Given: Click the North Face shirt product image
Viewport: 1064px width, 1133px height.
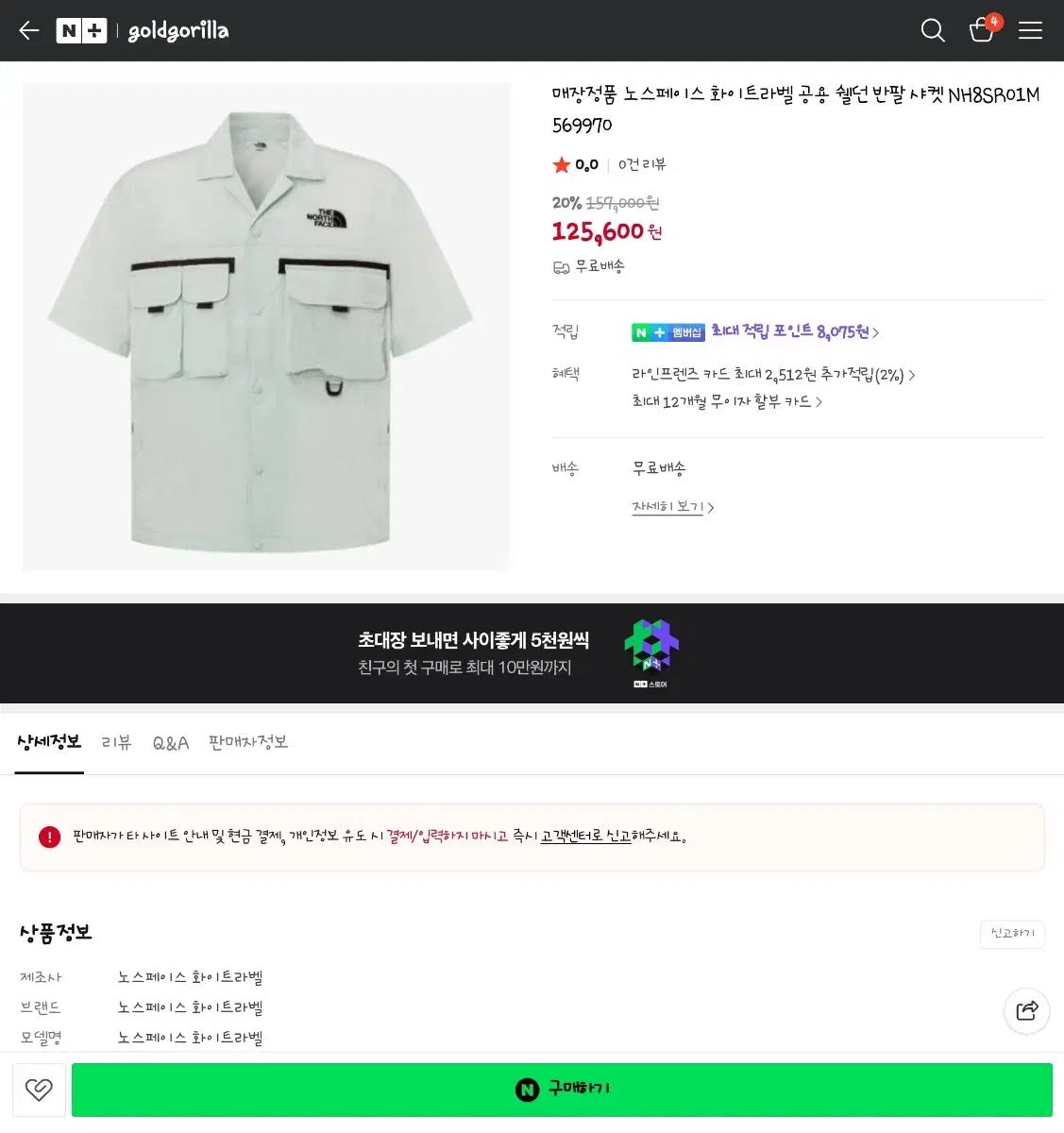Looking at the screenshot, I should pos(266,327).
